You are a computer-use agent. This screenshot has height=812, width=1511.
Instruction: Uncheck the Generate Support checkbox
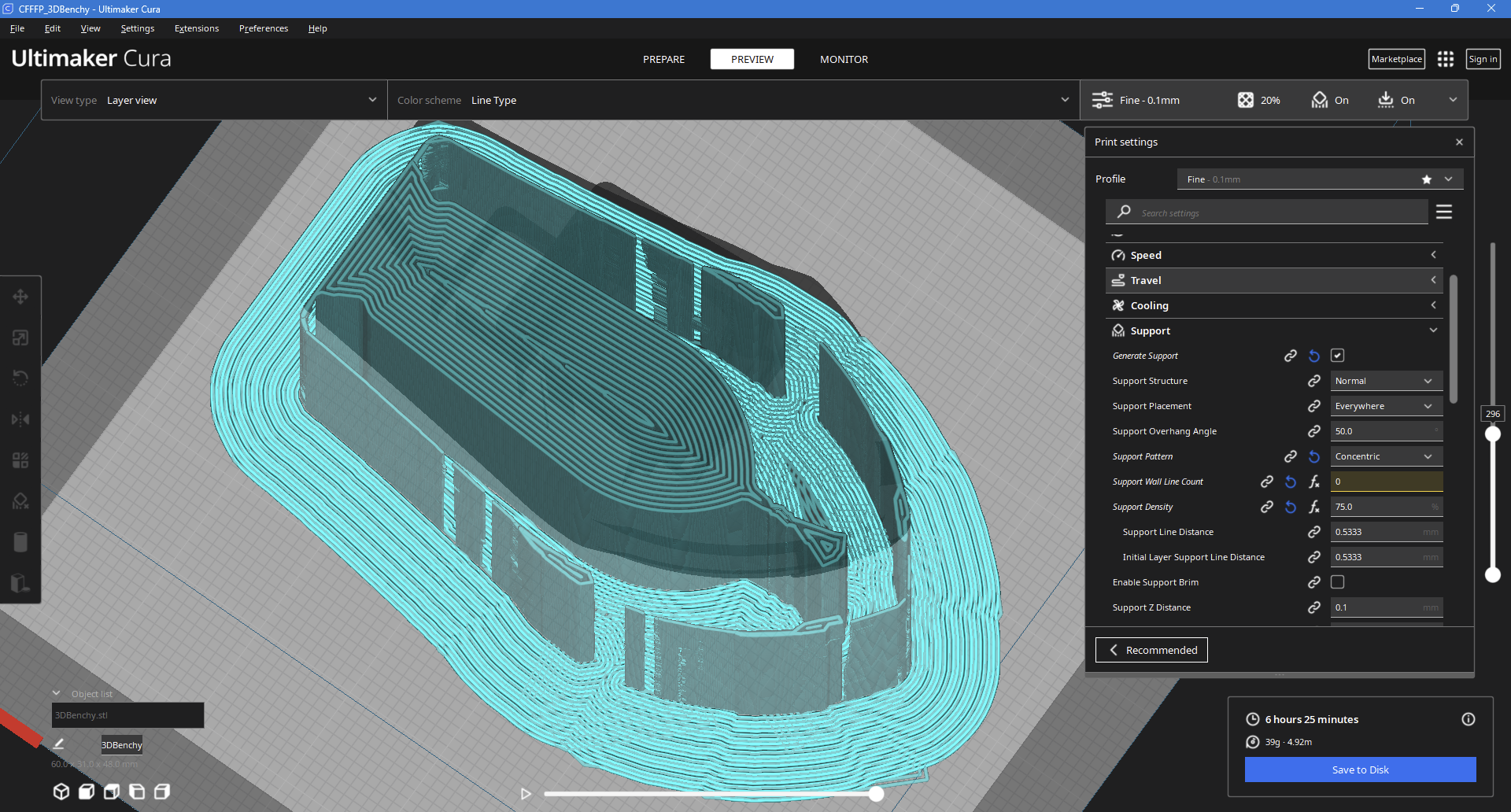point(1338,356)
